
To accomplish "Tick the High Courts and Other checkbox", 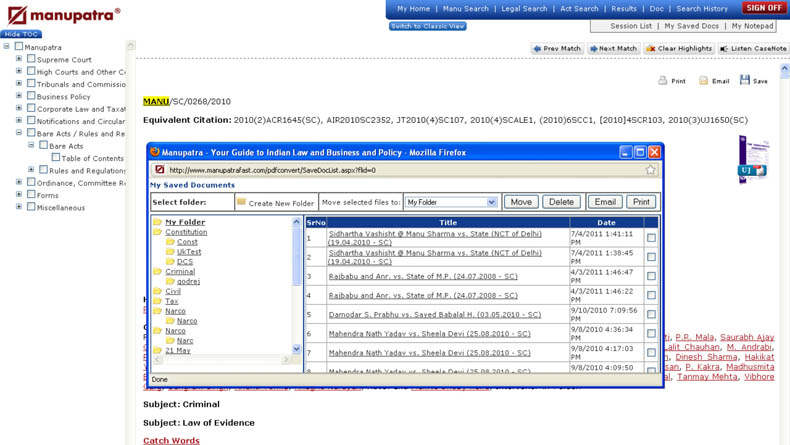I will (x=31, y=71).
